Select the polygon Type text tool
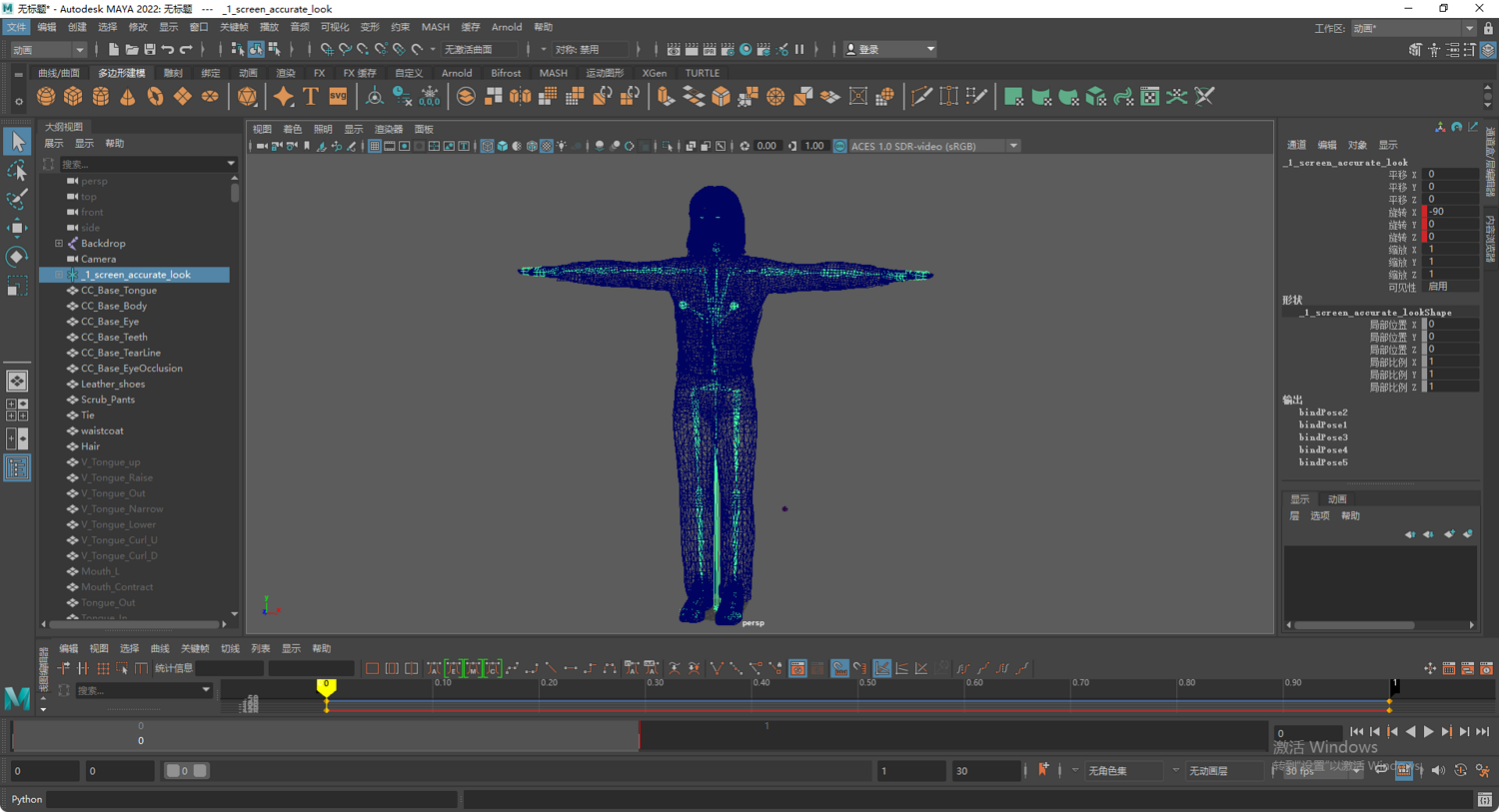1499x812 pixels. click(311, 97)
